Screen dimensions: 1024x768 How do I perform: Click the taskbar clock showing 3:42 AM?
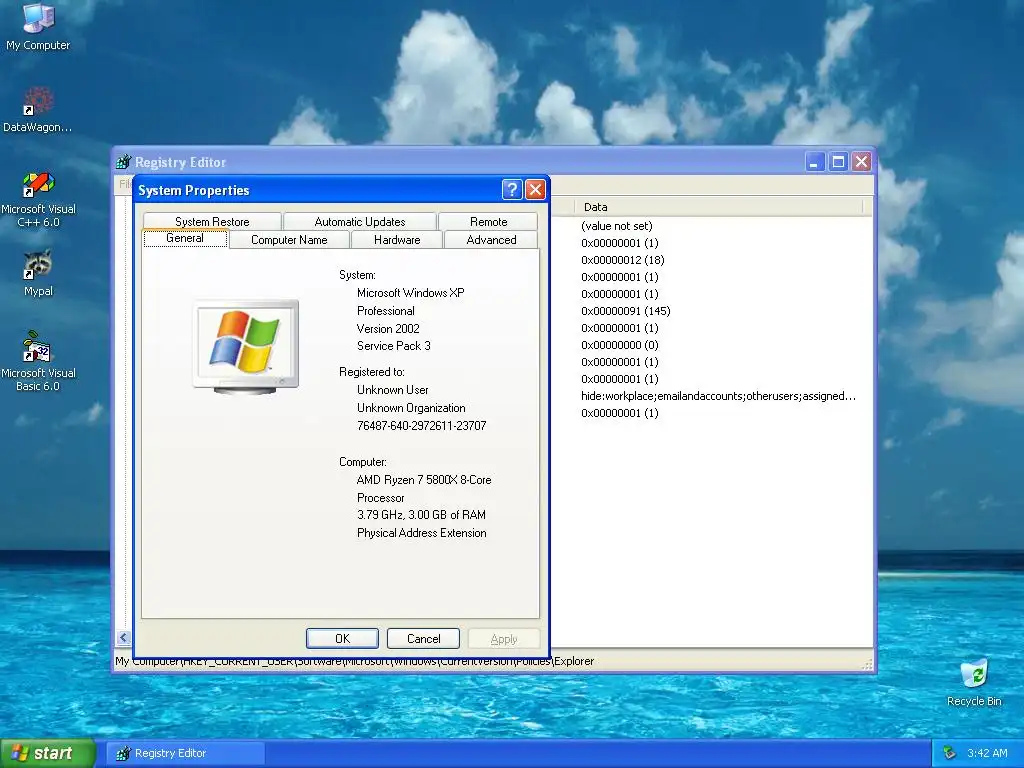coord(987,753)
